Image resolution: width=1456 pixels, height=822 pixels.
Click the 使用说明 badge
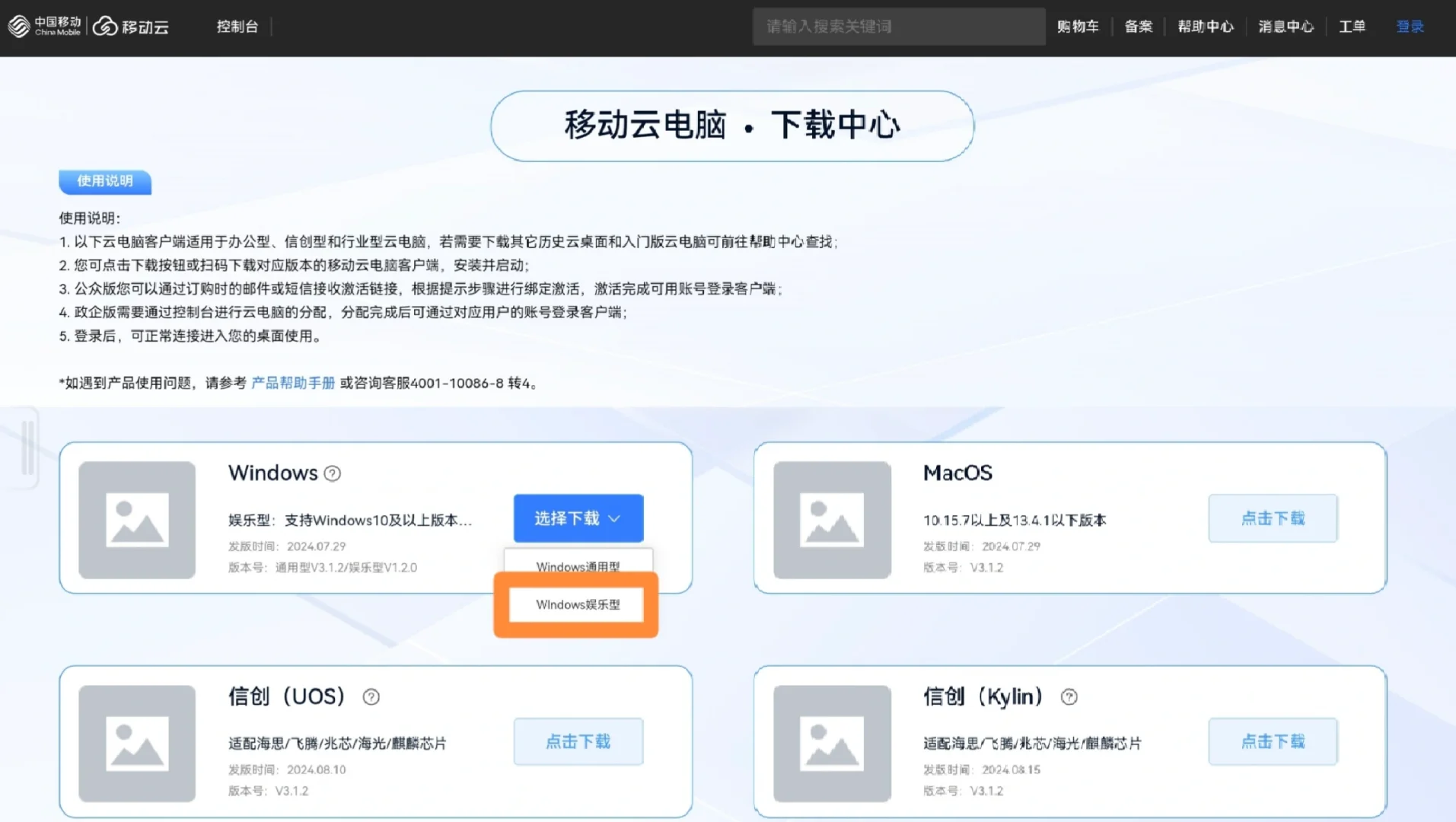(x=105, y=182)
